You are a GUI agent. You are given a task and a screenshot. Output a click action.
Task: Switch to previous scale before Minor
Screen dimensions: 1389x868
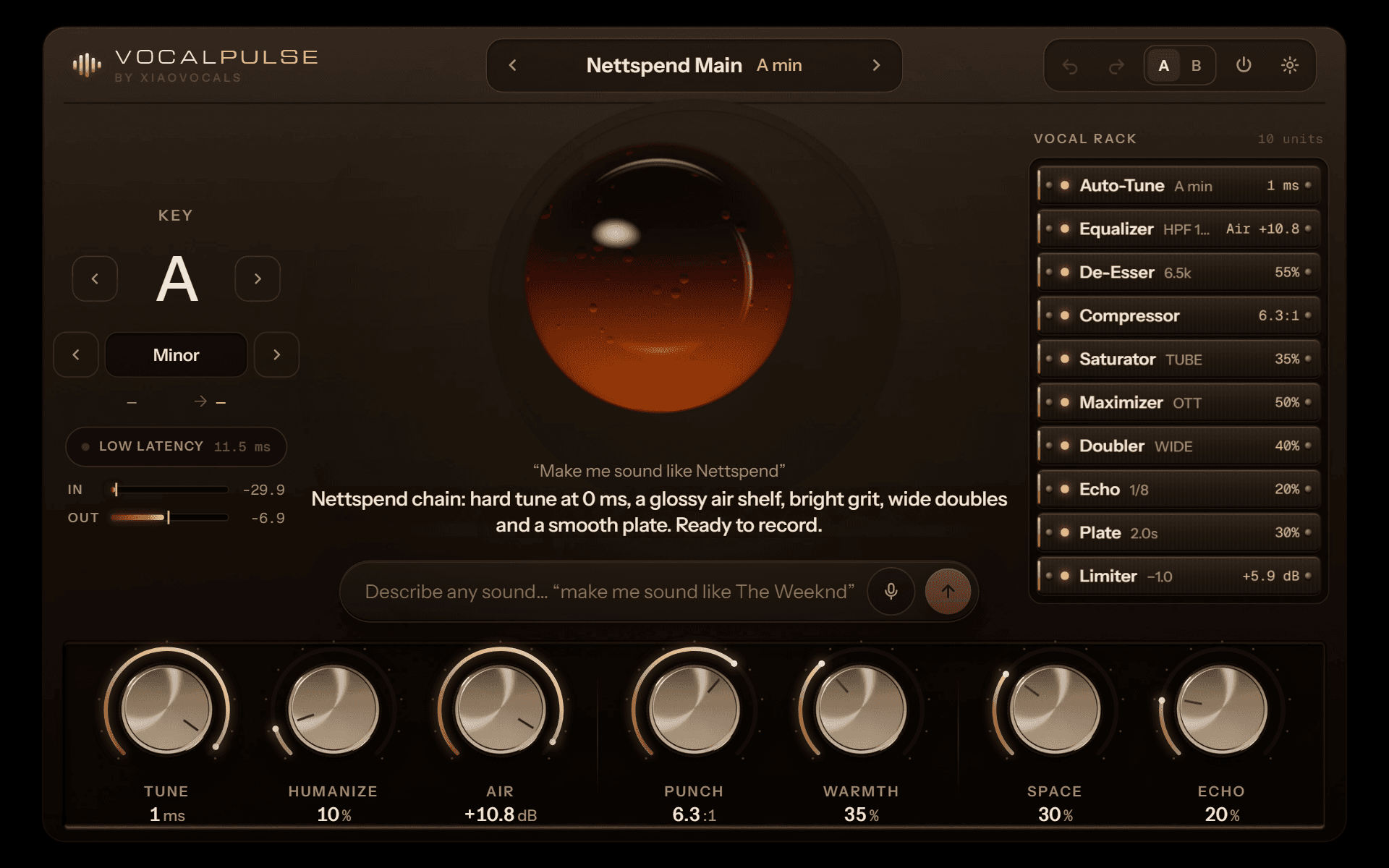click(76, 354)
